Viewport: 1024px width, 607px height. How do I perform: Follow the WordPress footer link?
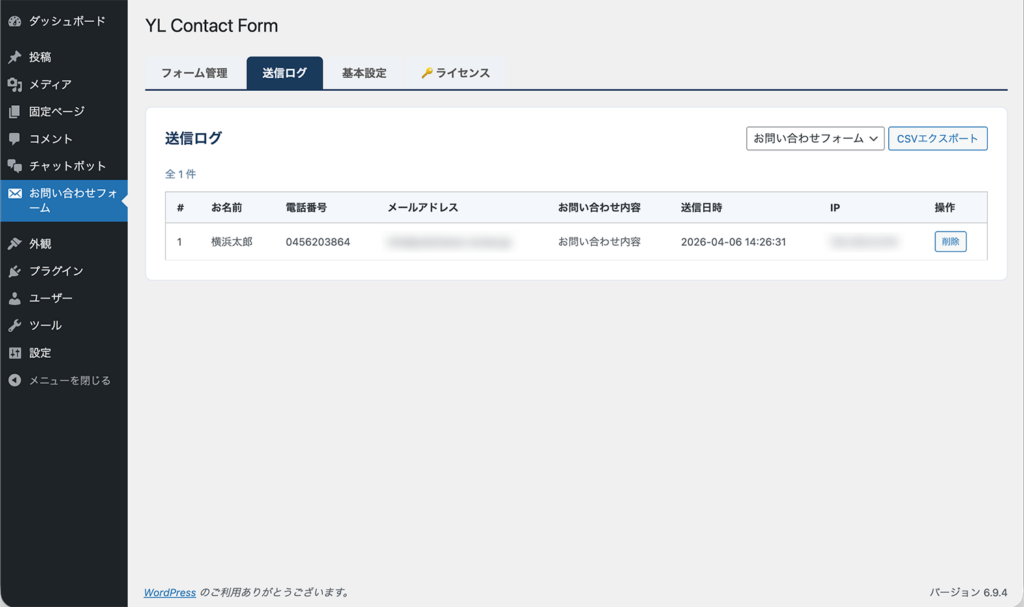(170, 592)
